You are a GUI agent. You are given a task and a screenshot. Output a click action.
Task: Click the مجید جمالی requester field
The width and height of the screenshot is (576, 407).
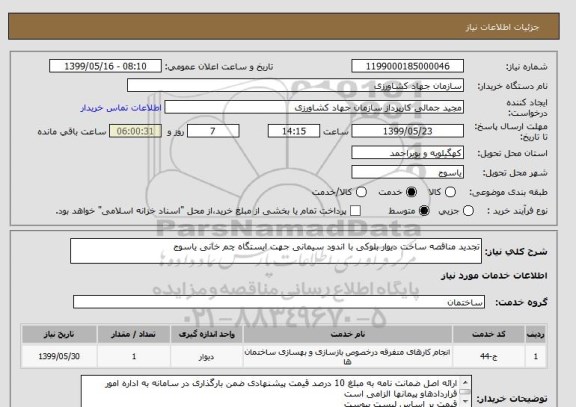pos(314,108)
